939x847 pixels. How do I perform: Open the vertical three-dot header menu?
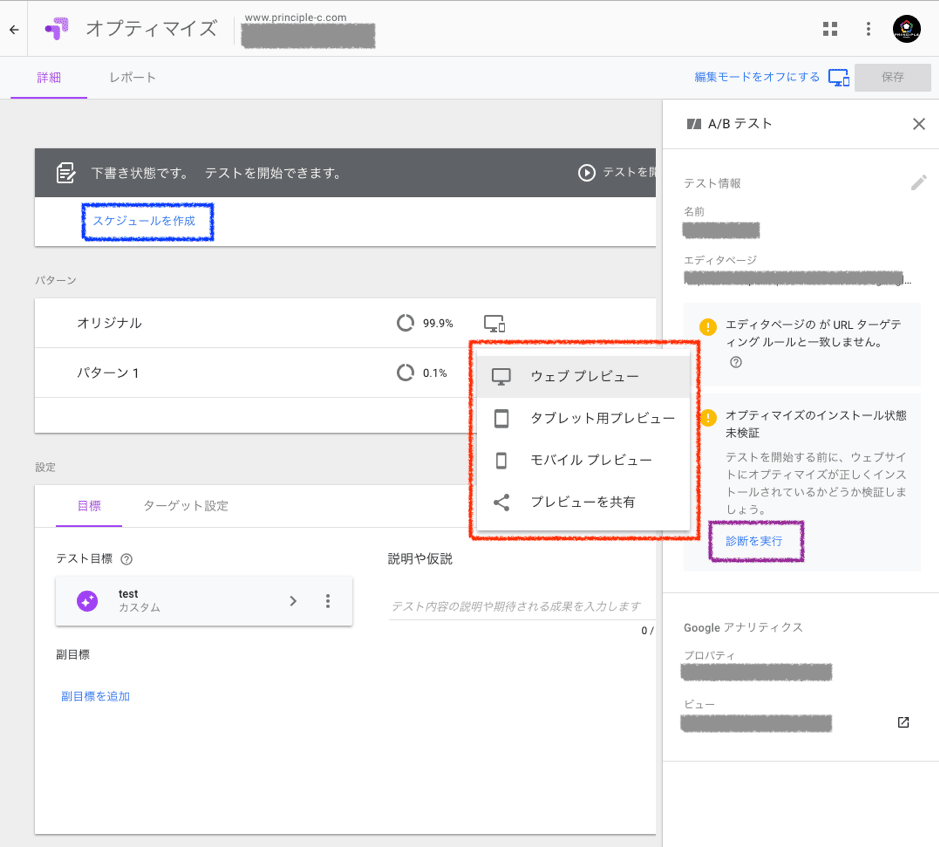(x=868, y=29)
